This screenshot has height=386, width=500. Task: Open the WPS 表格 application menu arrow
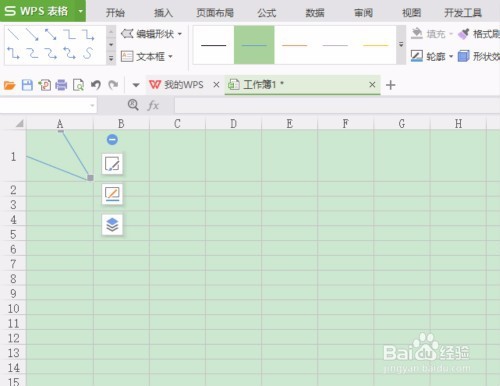point(80,11)
